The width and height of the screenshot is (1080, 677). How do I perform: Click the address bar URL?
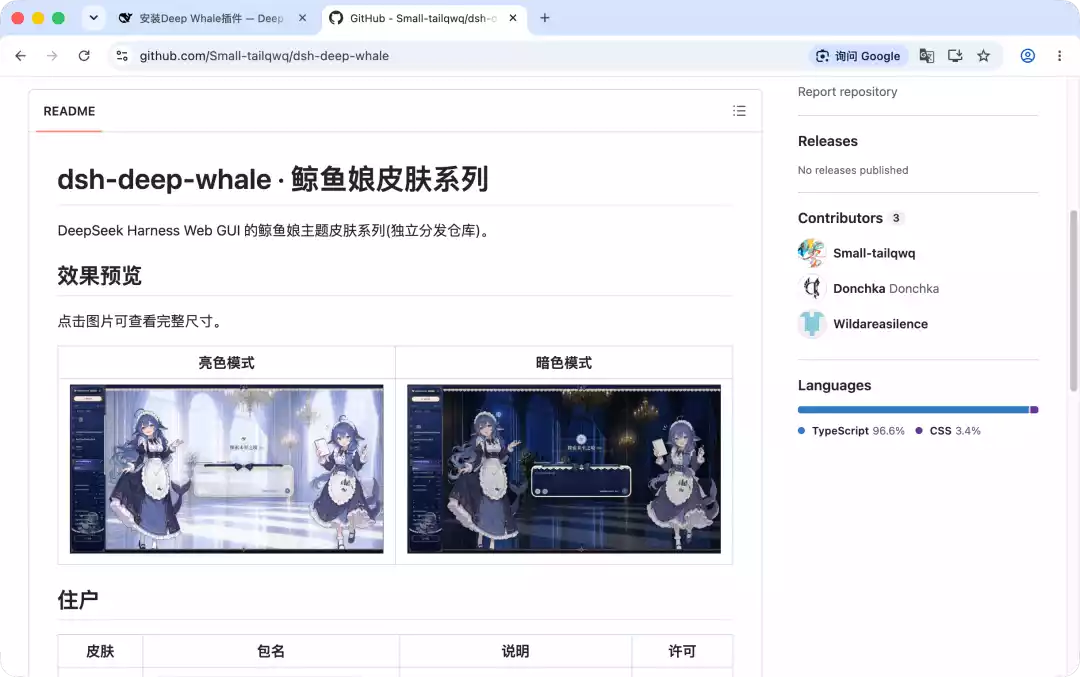tap(264, 56)
